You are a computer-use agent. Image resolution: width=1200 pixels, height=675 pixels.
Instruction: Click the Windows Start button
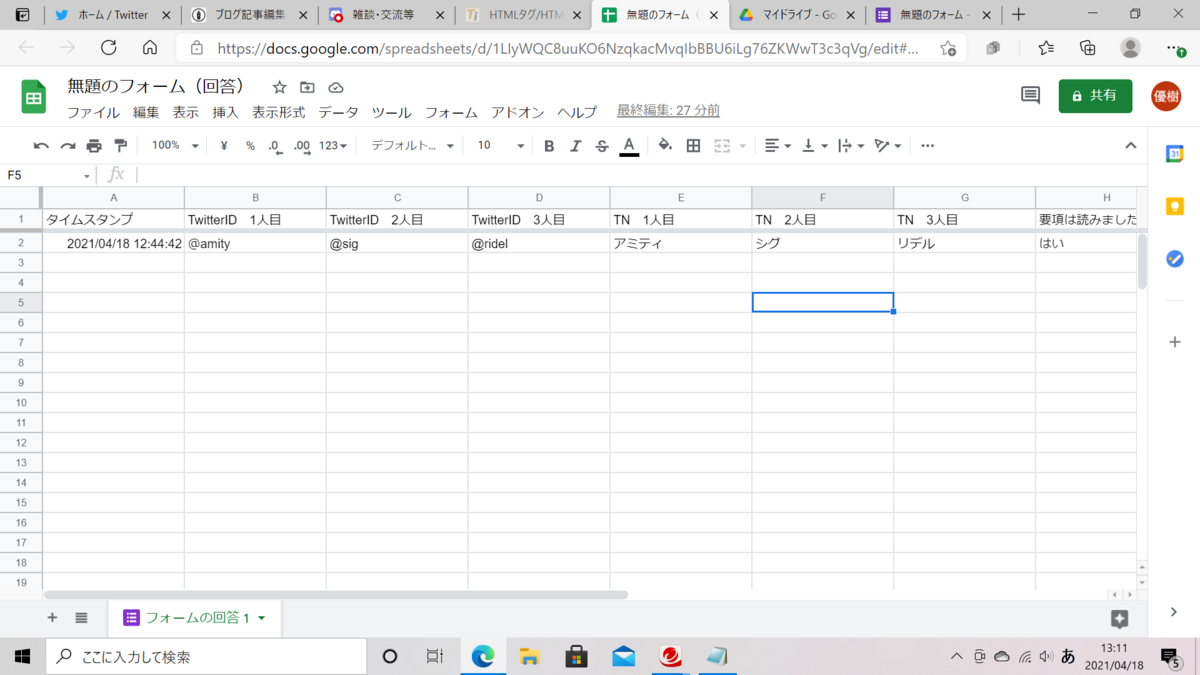coord(22,656)
